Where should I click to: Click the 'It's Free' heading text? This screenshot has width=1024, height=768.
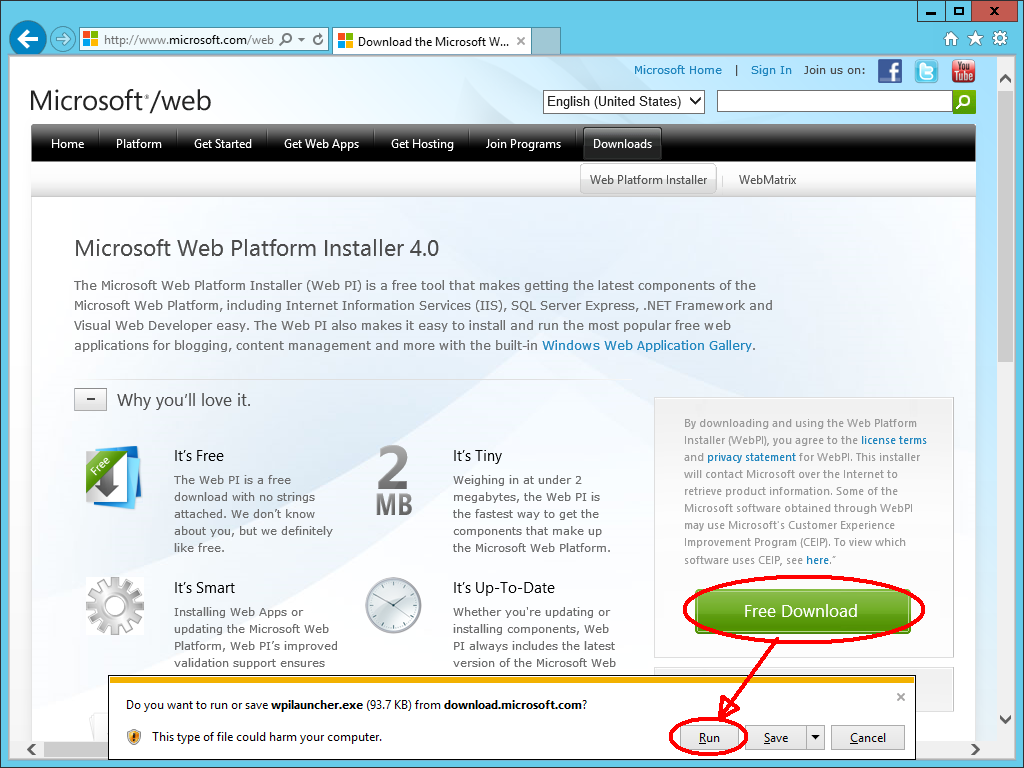199,456
